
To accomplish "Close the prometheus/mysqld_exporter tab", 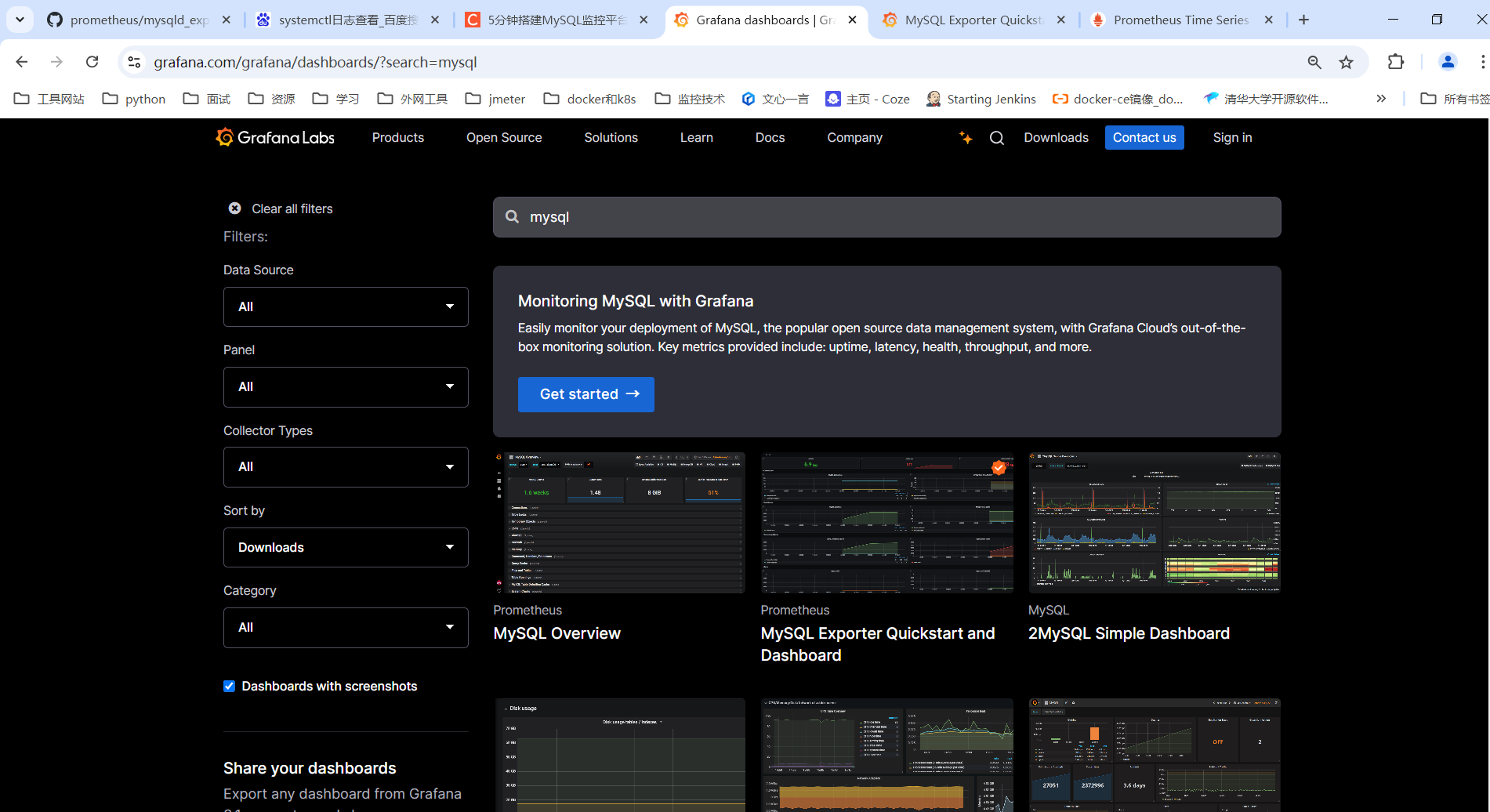I will pyautogui.click(x=227, y=20).
